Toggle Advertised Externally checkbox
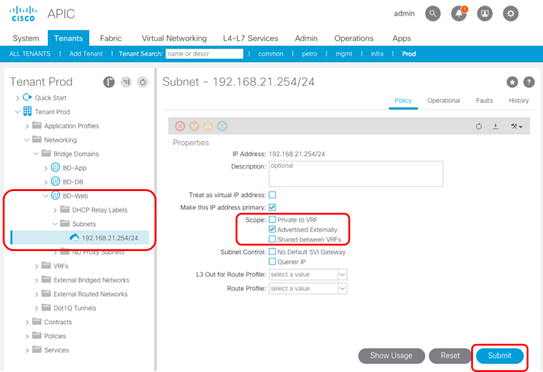 click(273, 229)
